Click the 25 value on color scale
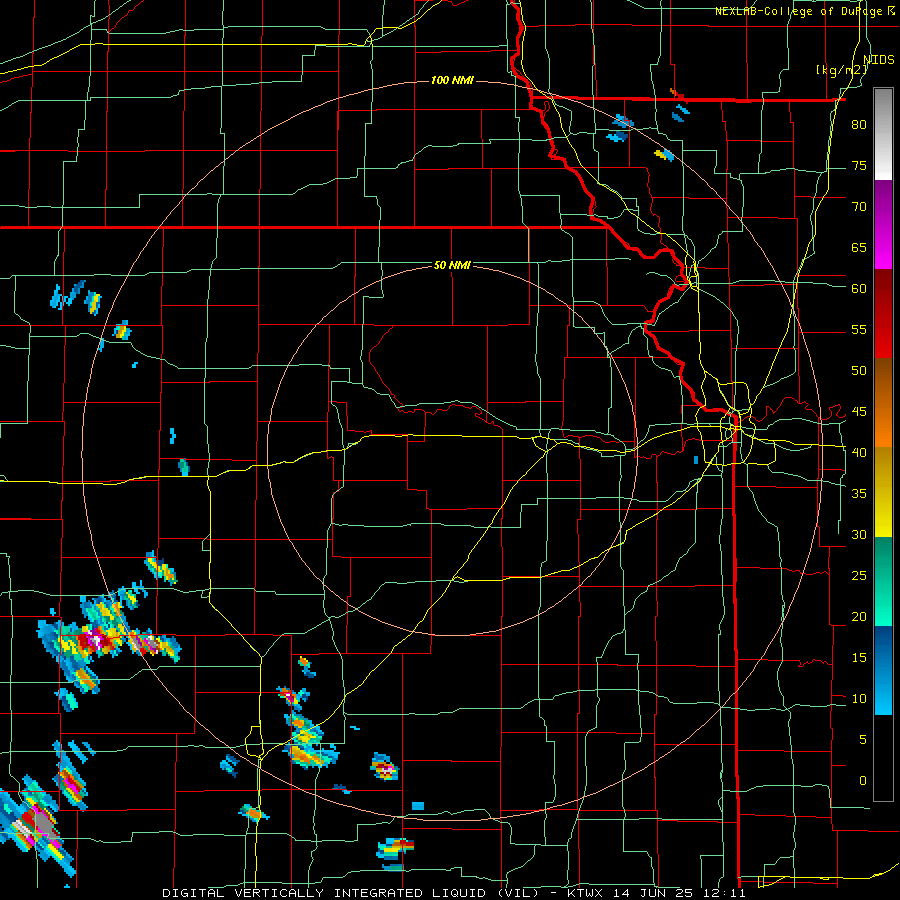This screenshot has width=900, height=900. coord(859,576)
